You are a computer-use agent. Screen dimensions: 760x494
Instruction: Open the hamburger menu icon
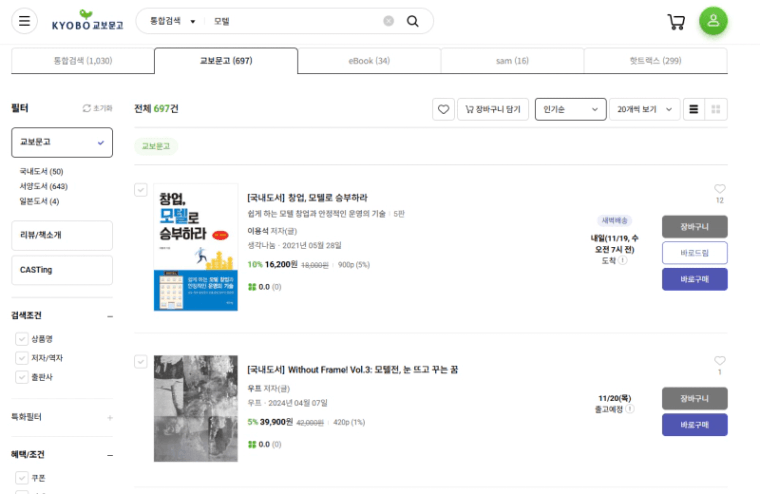[24, 21]
